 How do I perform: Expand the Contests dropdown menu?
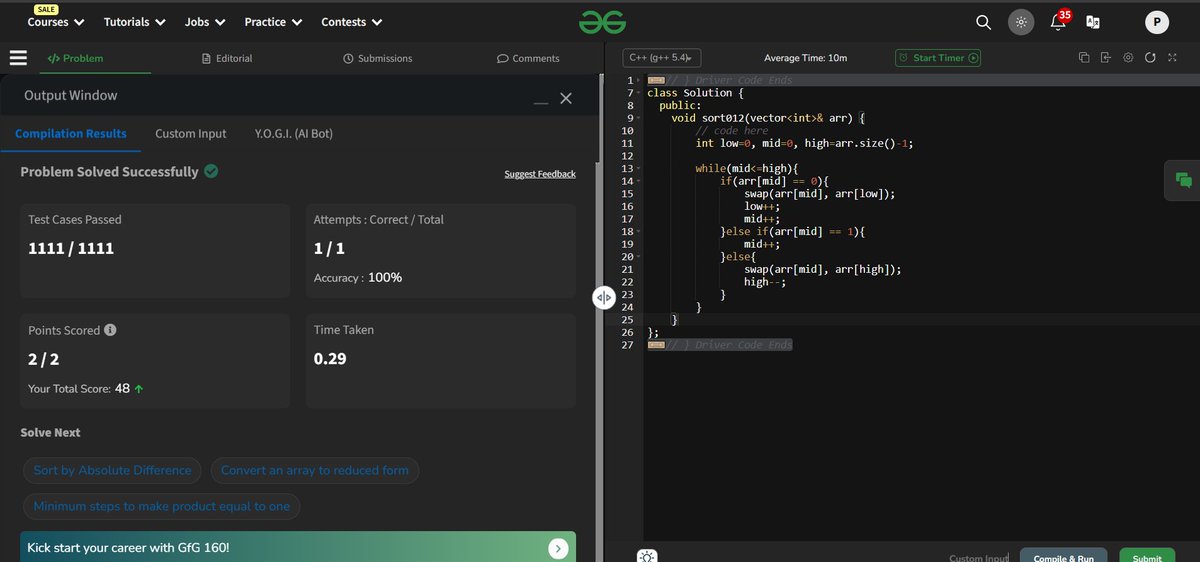[352, 21]
